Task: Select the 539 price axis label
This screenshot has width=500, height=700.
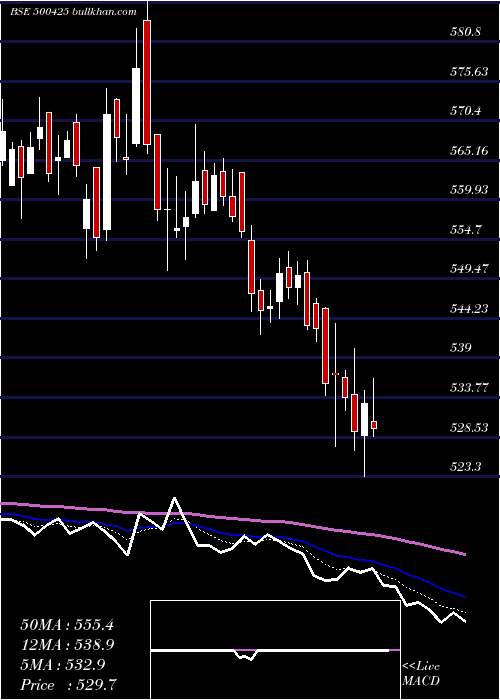Action: pyautogui.click(x=460, y=348)
